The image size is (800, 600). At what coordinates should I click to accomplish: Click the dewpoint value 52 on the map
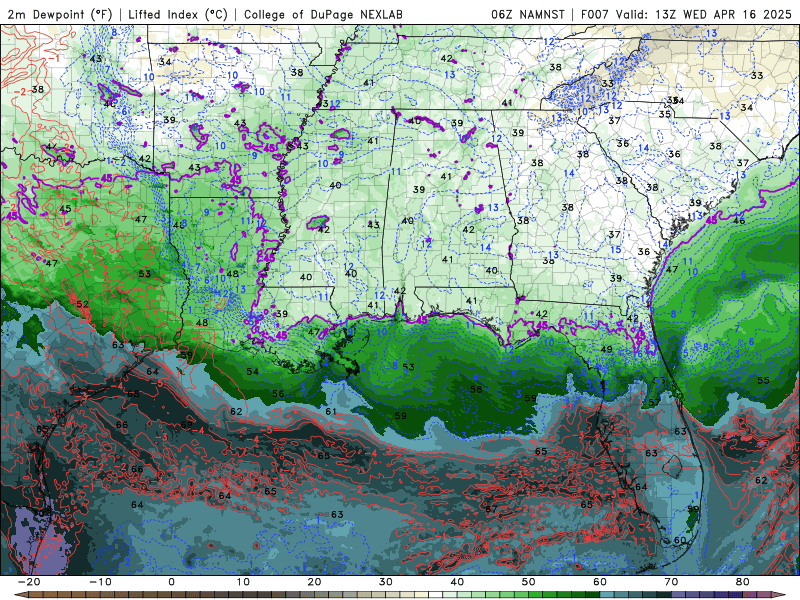pos(83,304)
